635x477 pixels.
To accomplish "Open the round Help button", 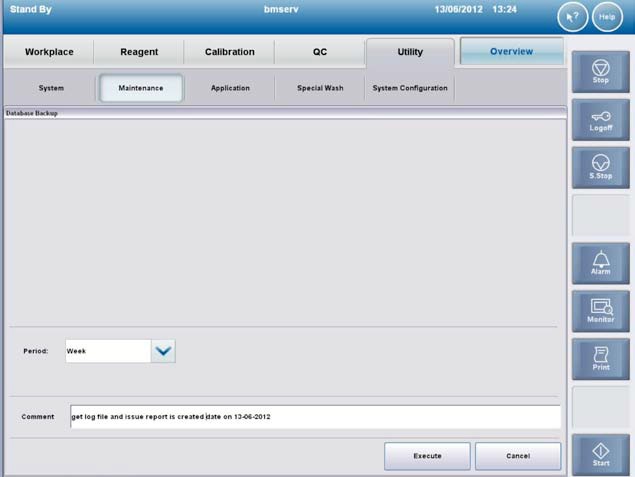I will 607,17.
